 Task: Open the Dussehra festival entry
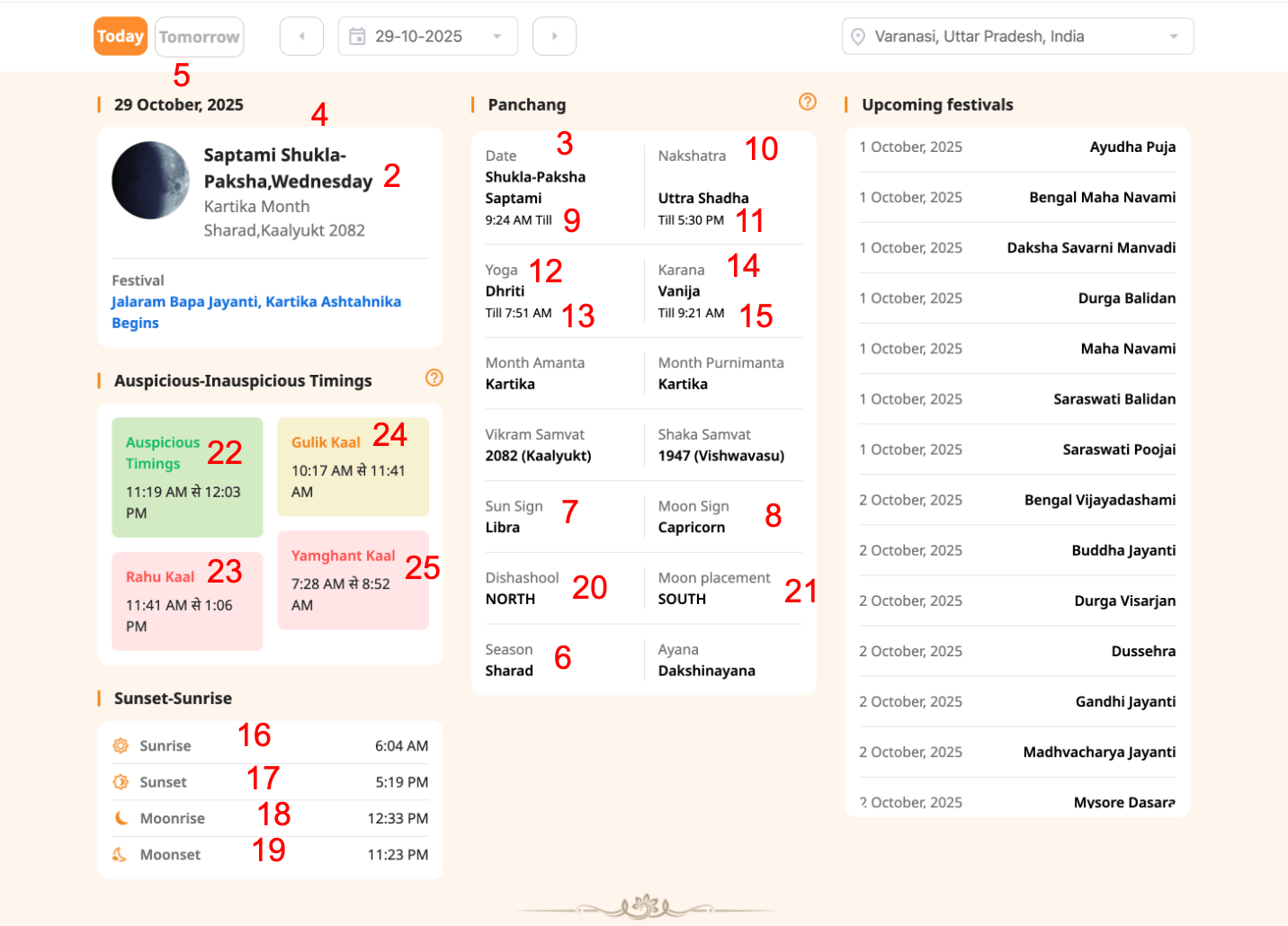[1142, 651]
